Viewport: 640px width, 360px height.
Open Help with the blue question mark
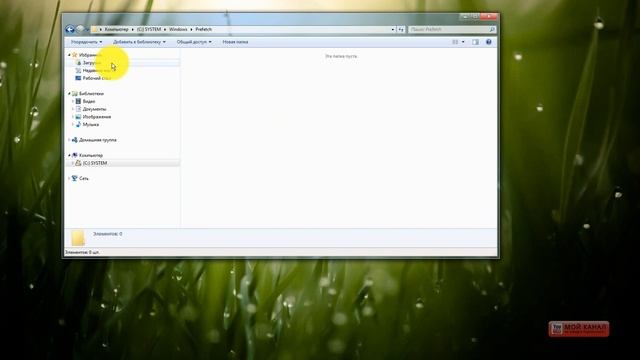click(489, 42)
